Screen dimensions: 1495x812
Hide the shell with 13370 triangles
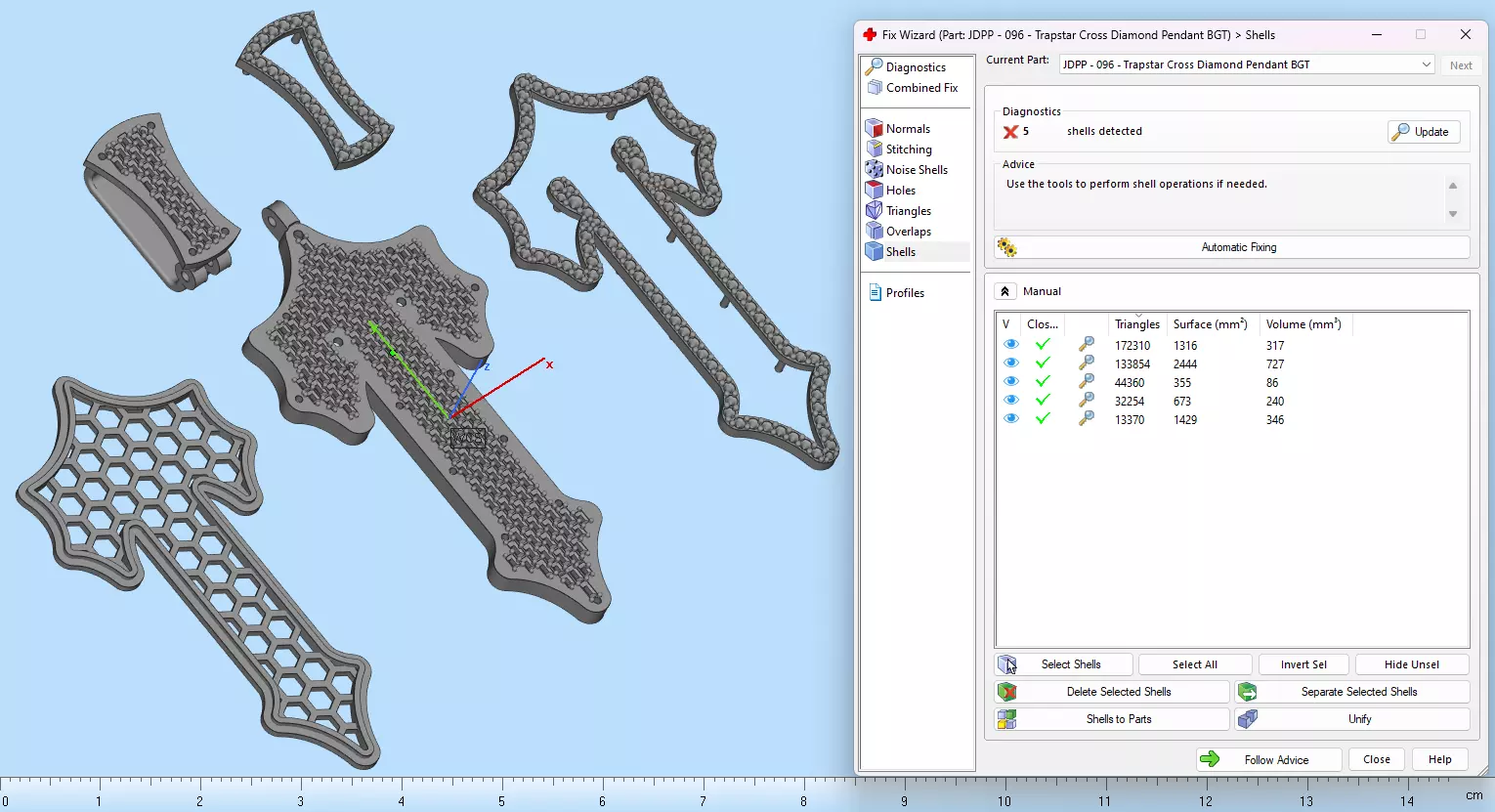click(x=1010, y=419)
